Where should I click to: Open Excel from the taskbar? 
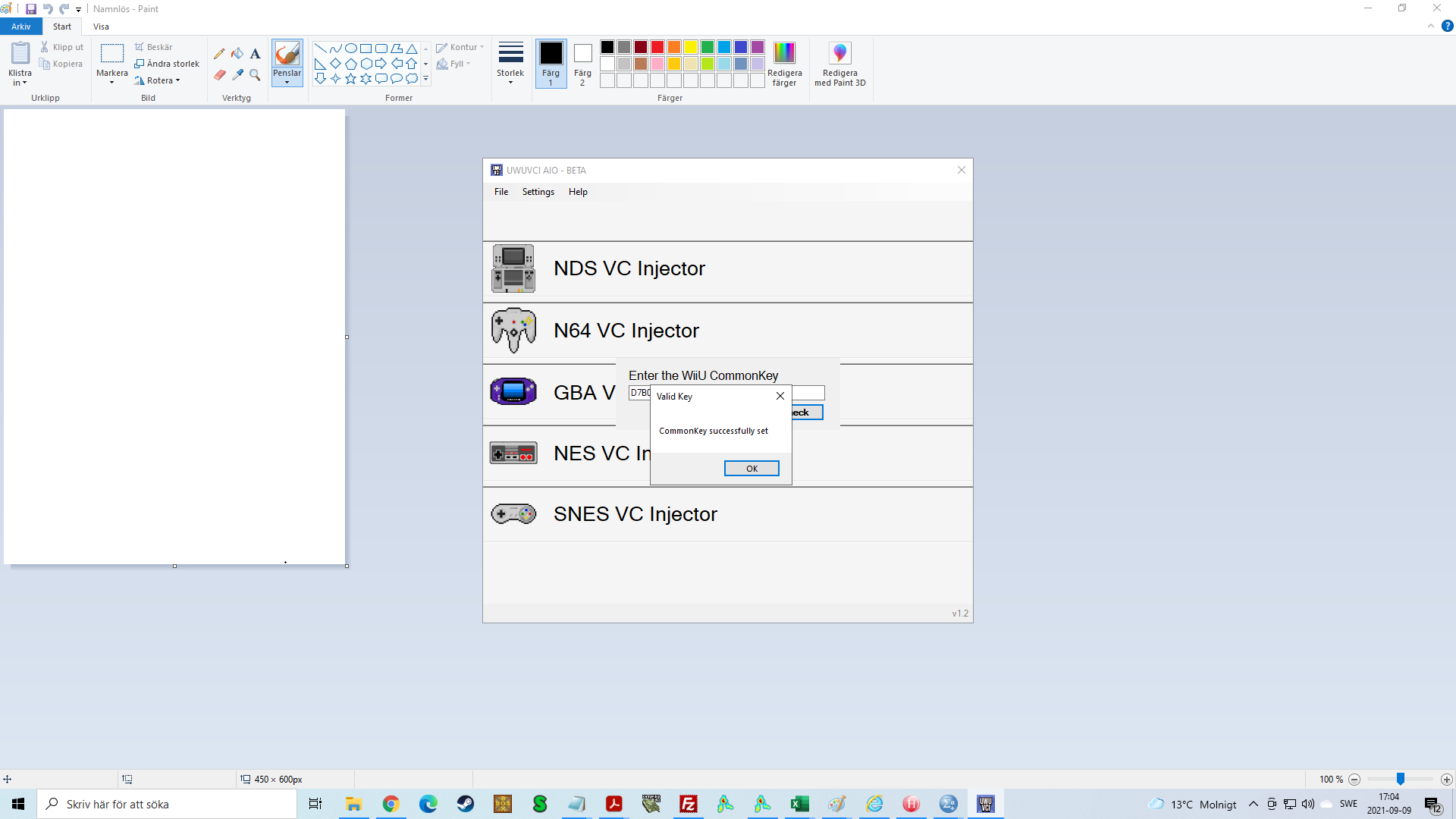click(x=800, y=804)
